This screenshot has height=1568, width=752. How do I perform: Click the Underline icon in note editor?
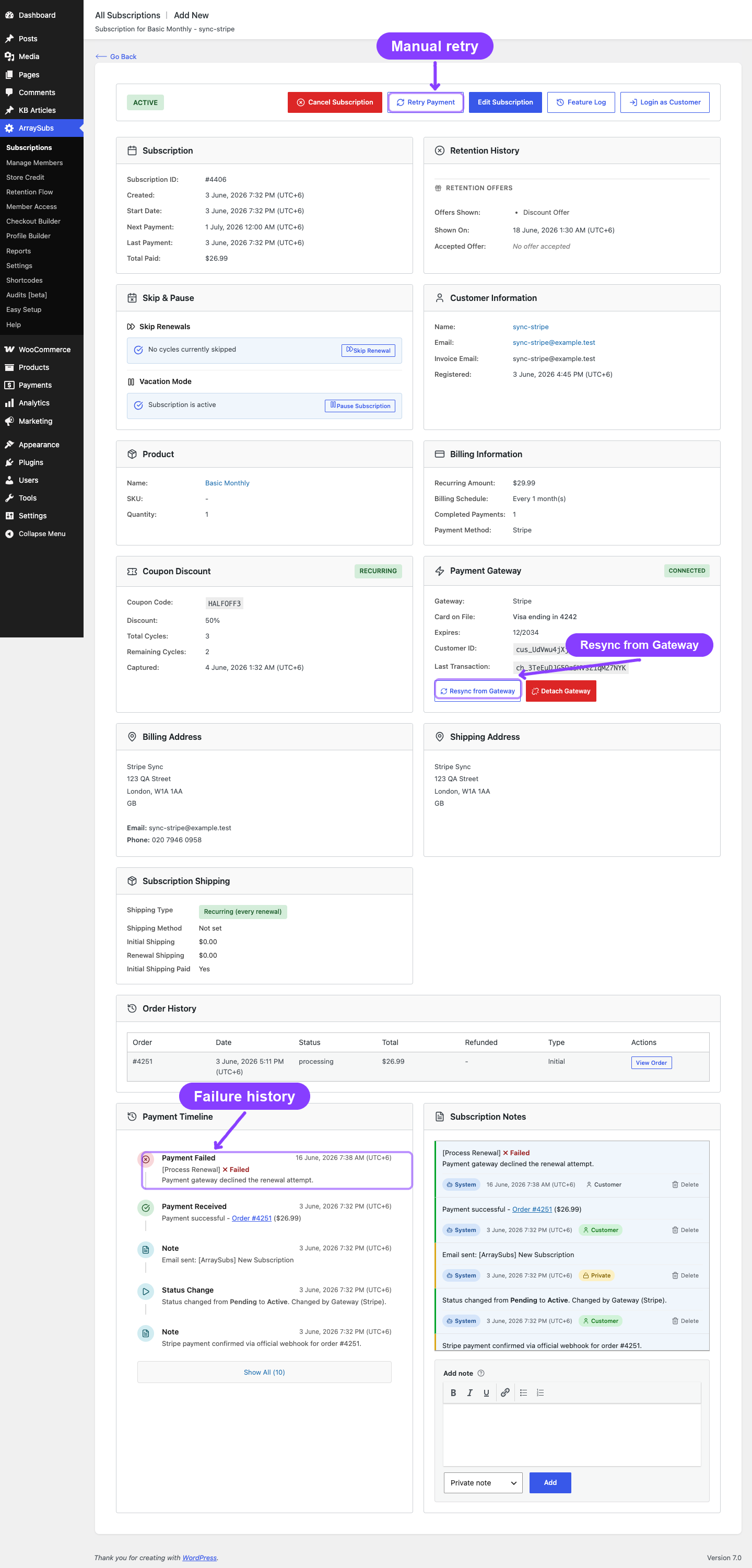[486, 1392]
